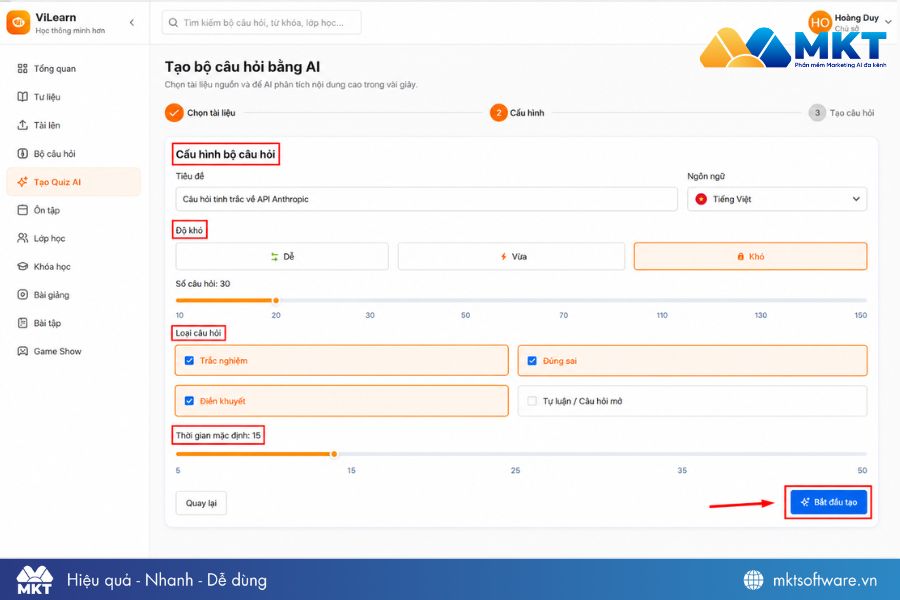Open Game Show from the sidebar

[x=73, y=351]
